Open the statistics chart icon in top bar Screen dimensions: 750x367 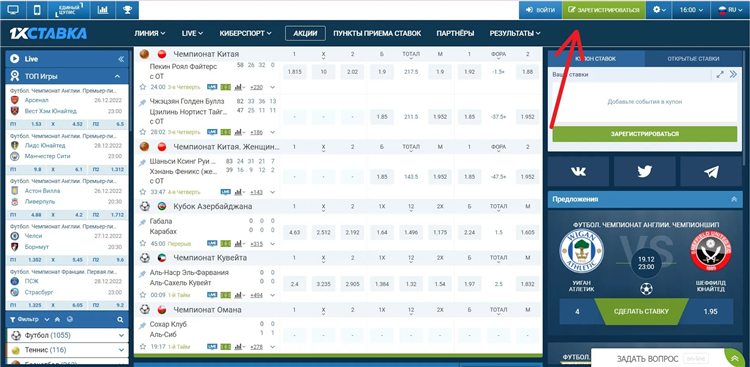[102, 10]
